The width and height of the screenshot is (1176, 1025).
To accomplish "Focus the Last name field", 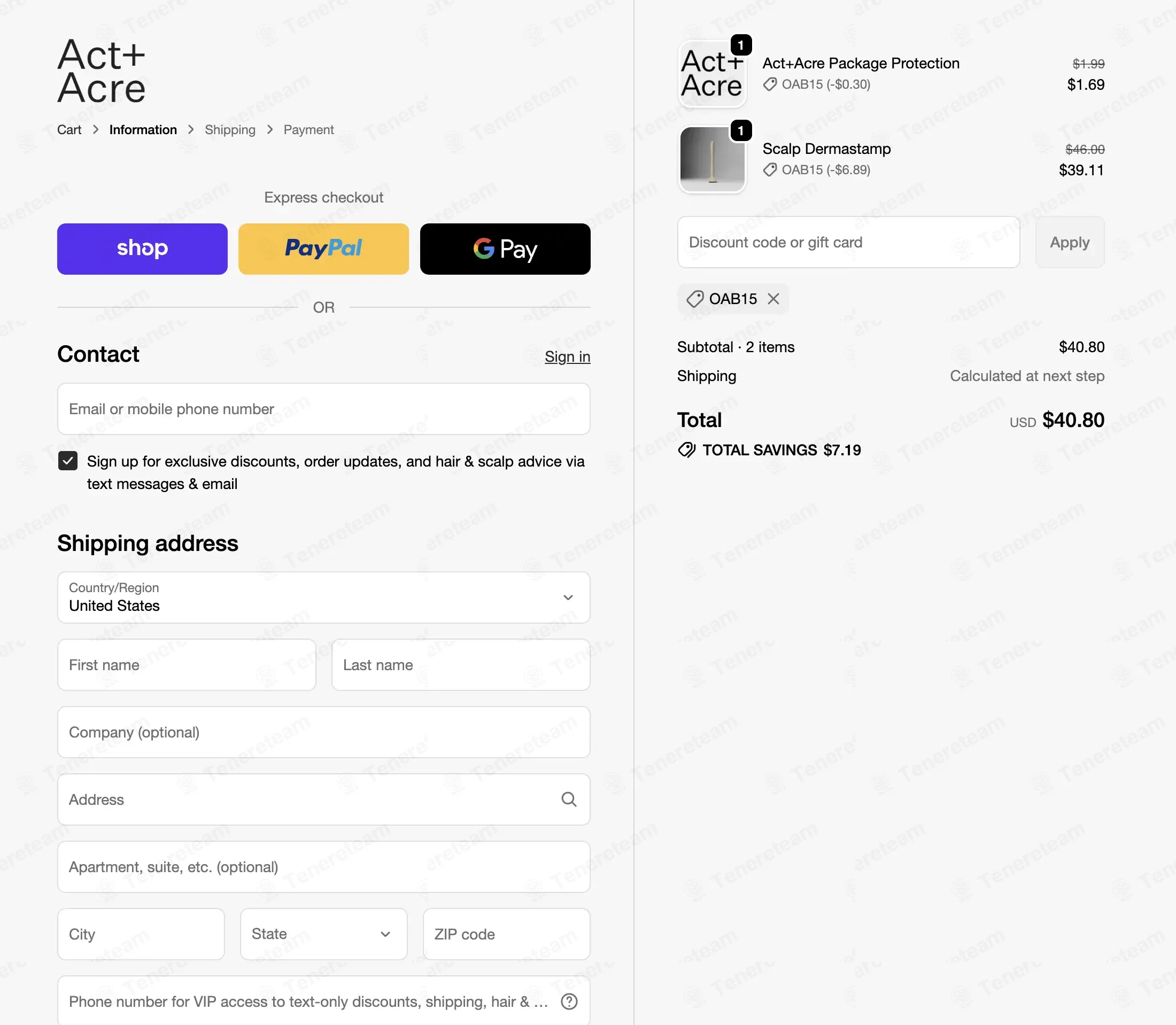I will click(x=460, y=665).
